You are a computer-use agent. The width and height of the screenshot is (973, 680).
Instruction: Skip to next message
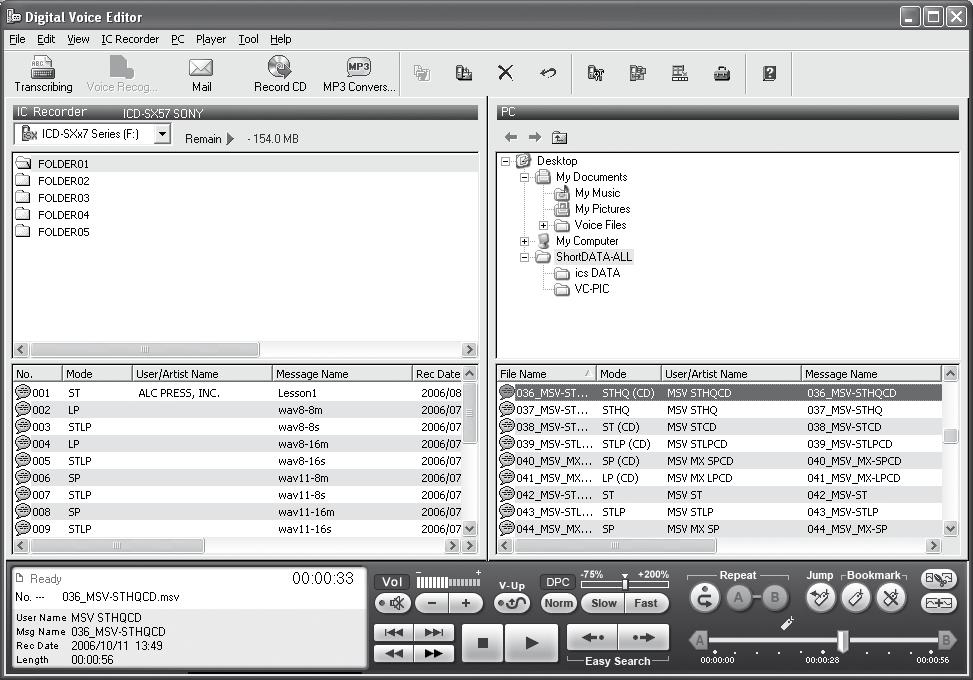click(x=434, y=632)
